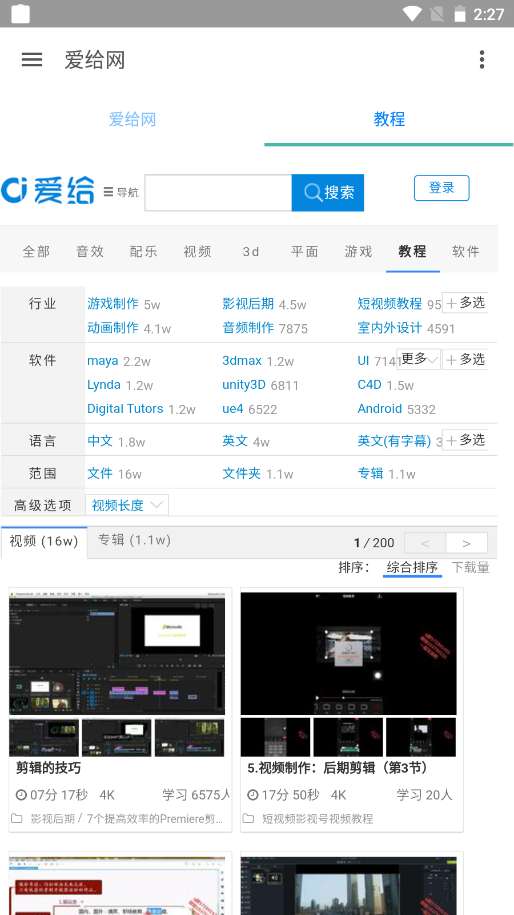
Task: Switch to the 教程 top tab
Action: coord(389,120)
